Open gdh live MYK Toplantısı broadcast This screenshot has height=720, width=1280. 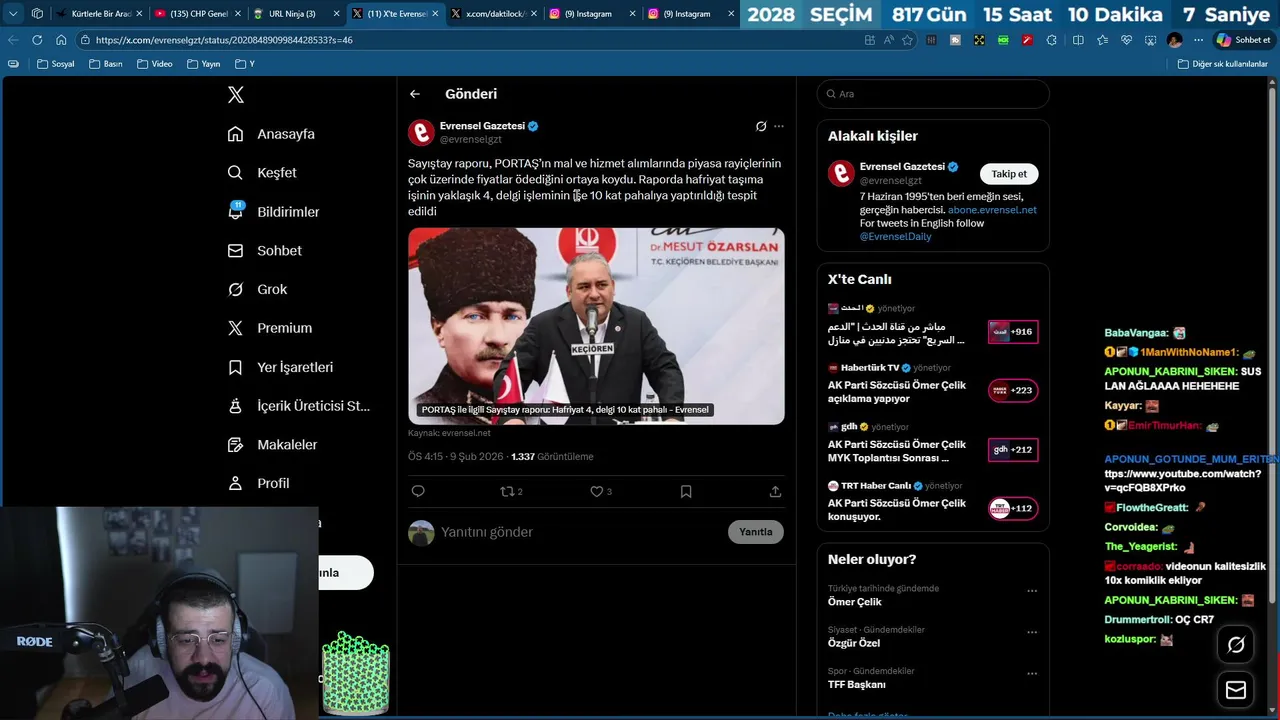click(x=933, y=443)
